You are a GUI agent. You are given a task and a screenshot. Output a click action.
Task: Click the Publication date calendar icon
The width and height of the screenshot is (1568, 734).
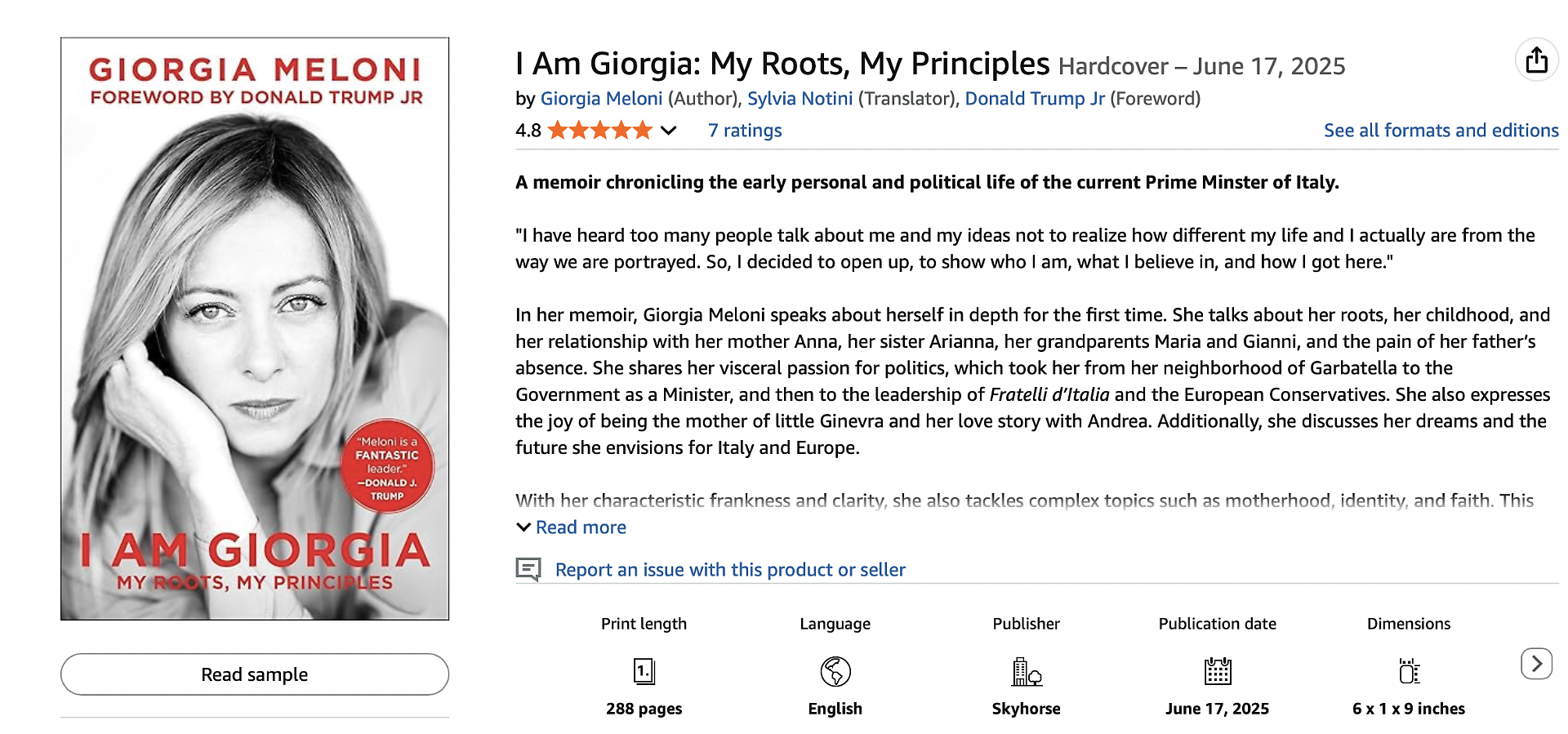click(x=1217, y=671)
